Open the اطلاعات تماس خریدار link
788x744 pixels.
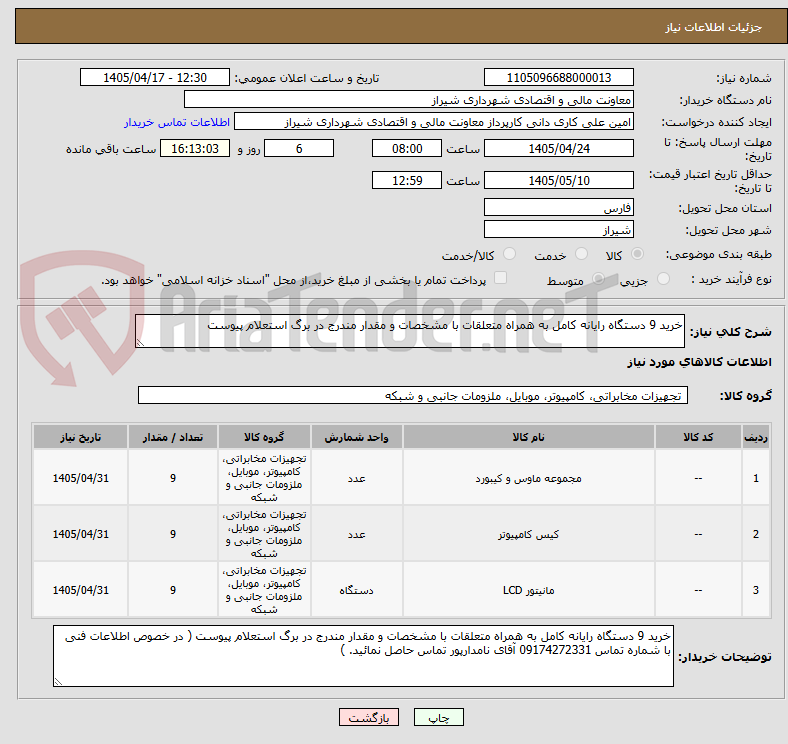[x=177, y=122]
